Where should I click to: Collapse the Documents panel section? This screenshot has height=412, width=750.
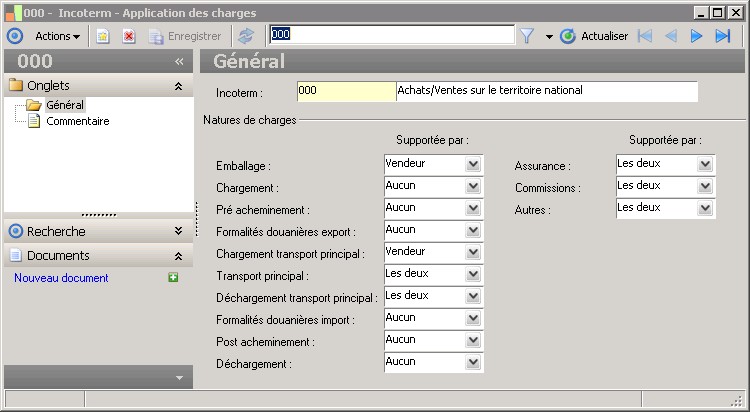(178, 256)
